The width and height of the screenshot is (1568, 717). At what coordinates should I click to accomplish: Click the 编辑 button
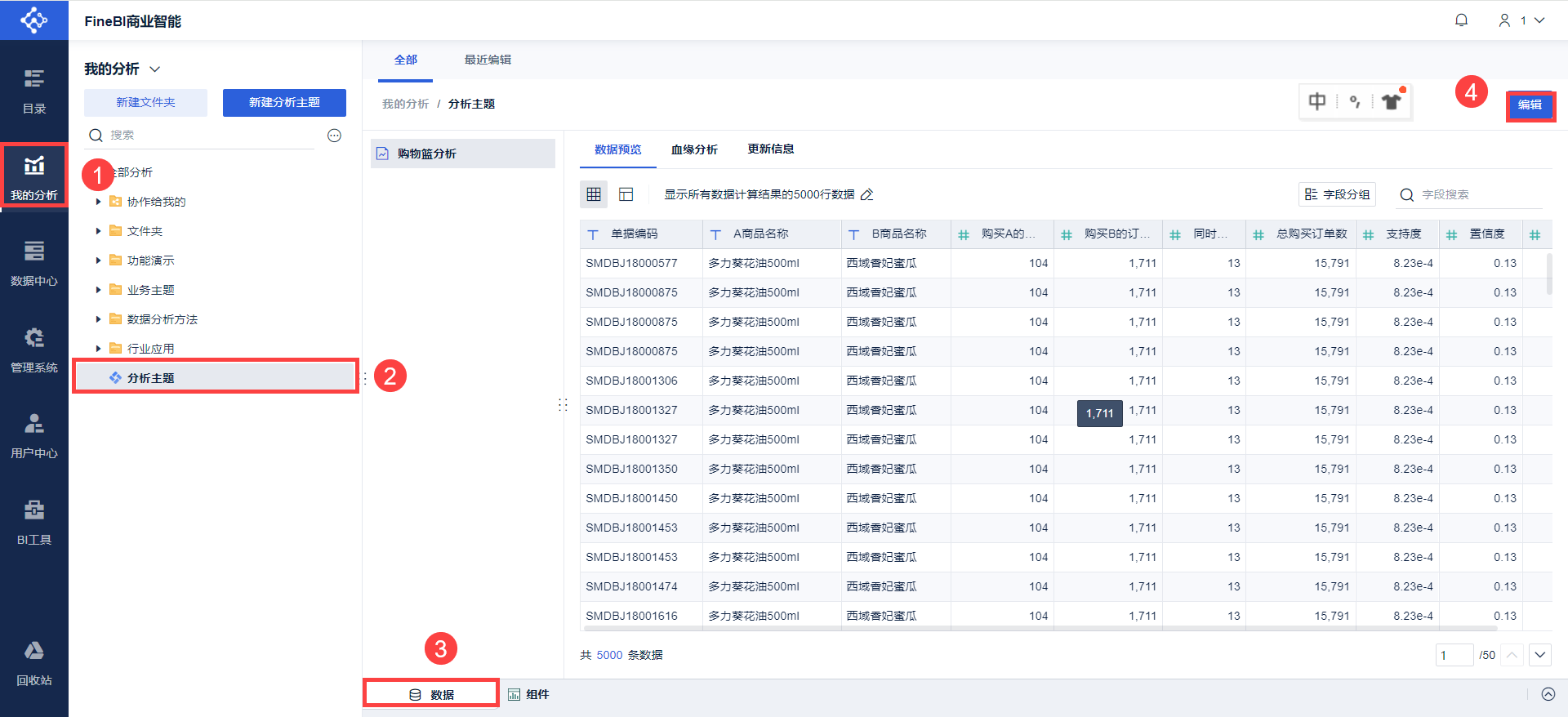(1530, 105)
